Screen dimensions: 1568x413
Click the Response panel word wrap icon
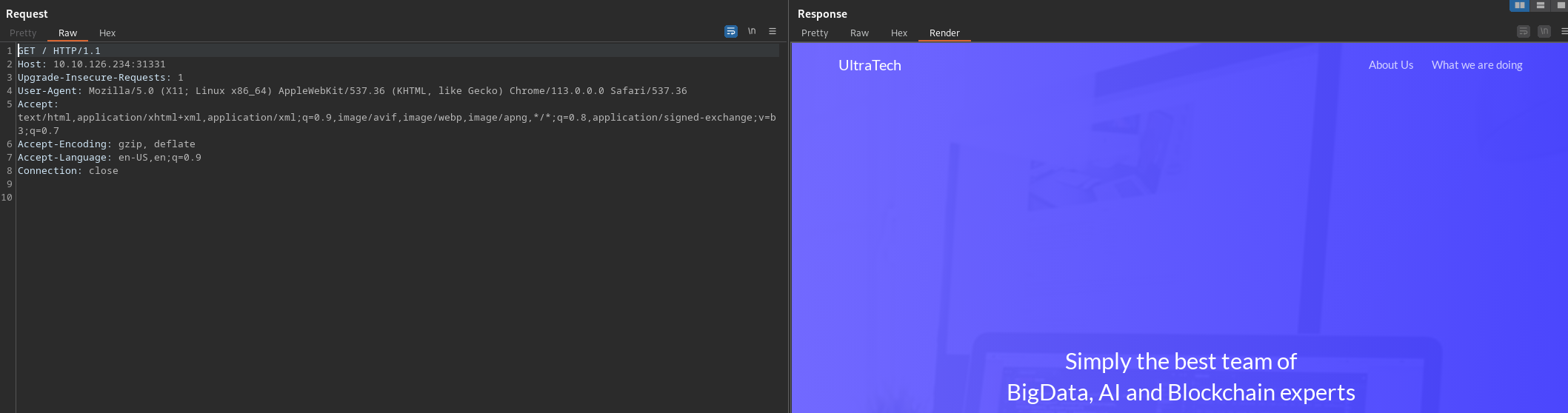(x=1523, y=31)
